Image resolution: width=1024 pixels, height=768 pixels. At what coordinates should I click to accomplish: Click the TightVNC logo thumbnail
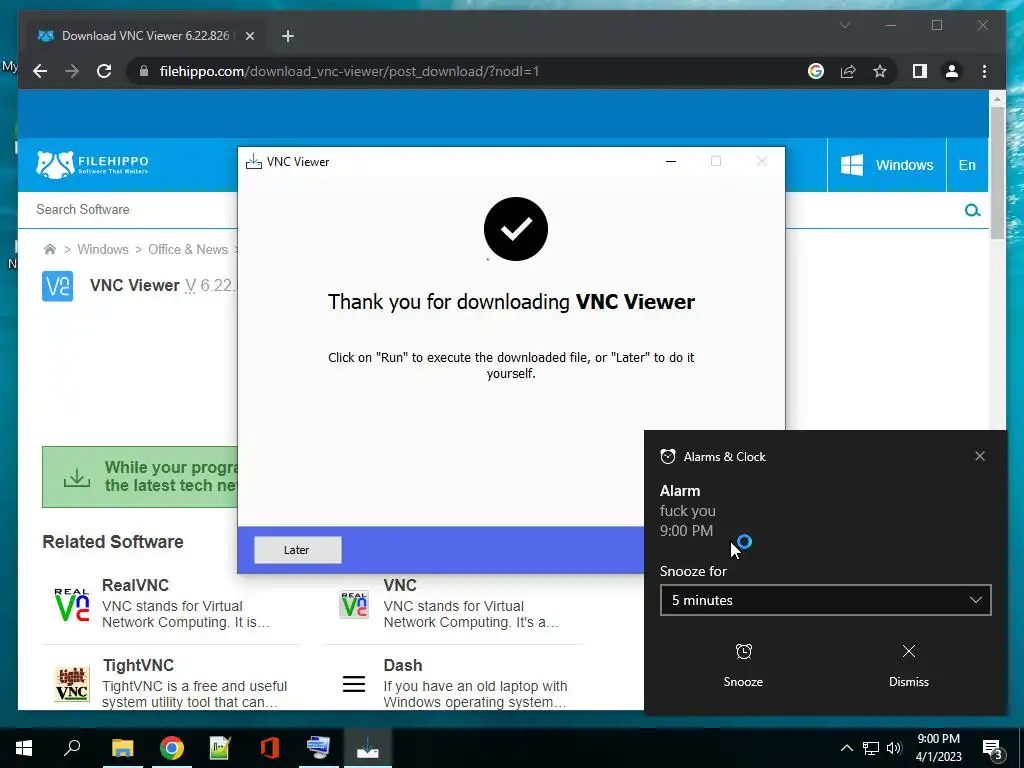[x=72, y=684]
